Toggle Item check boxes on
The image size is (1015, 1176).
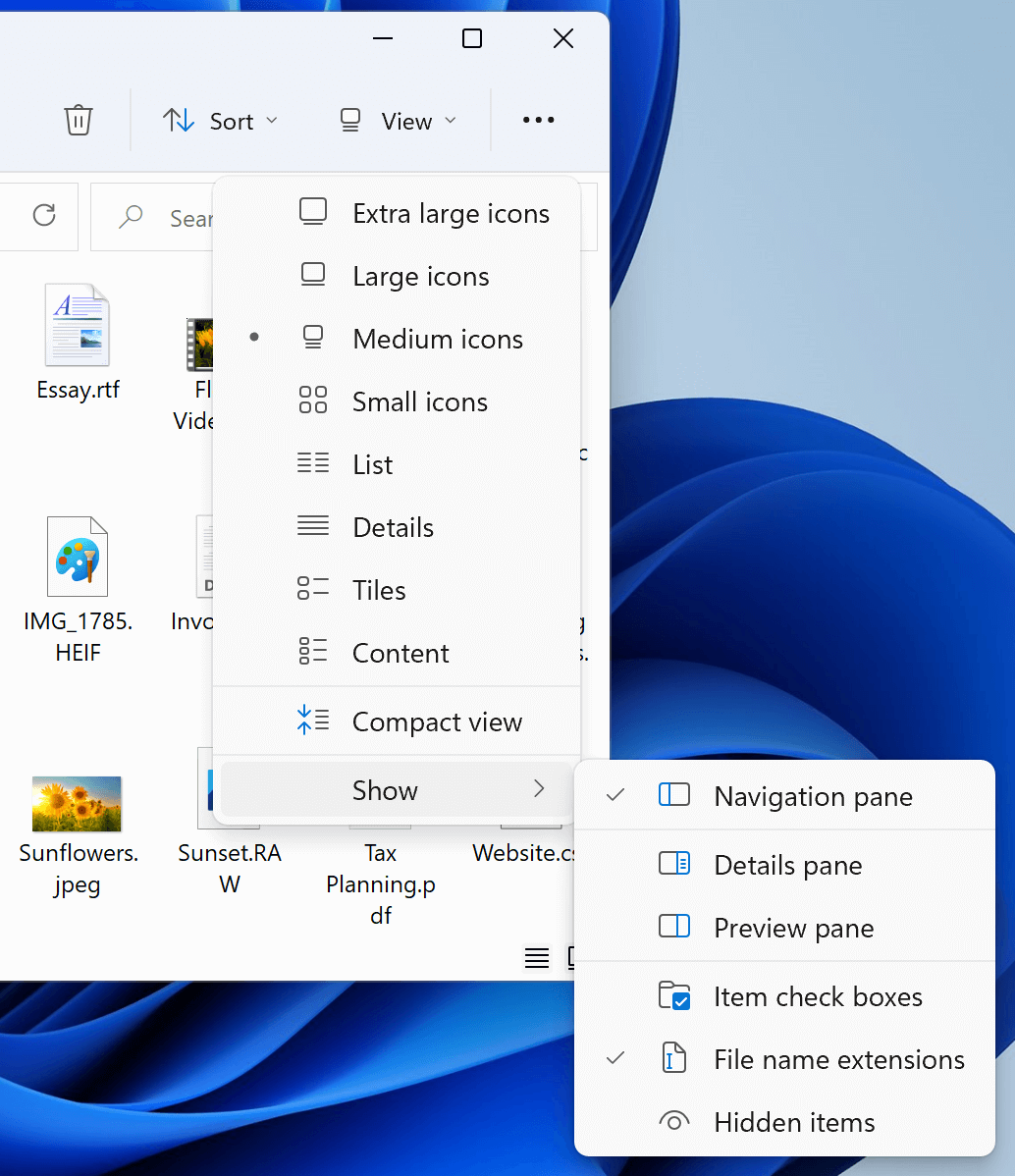coord(817,995)
